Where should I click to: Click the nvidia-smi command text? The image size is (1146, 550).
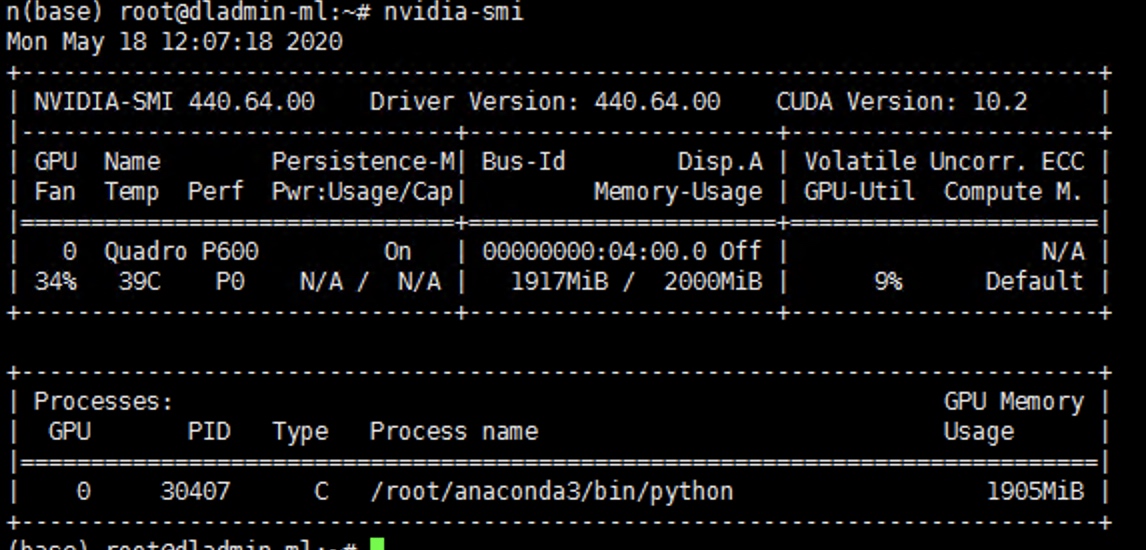(x=453, y=12)
